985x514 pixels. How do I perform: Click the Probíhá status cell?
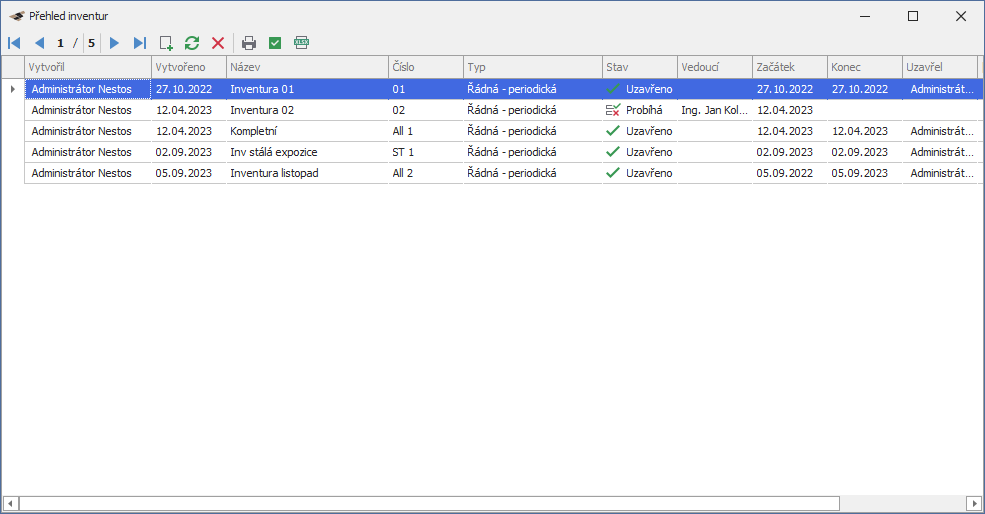639,110
